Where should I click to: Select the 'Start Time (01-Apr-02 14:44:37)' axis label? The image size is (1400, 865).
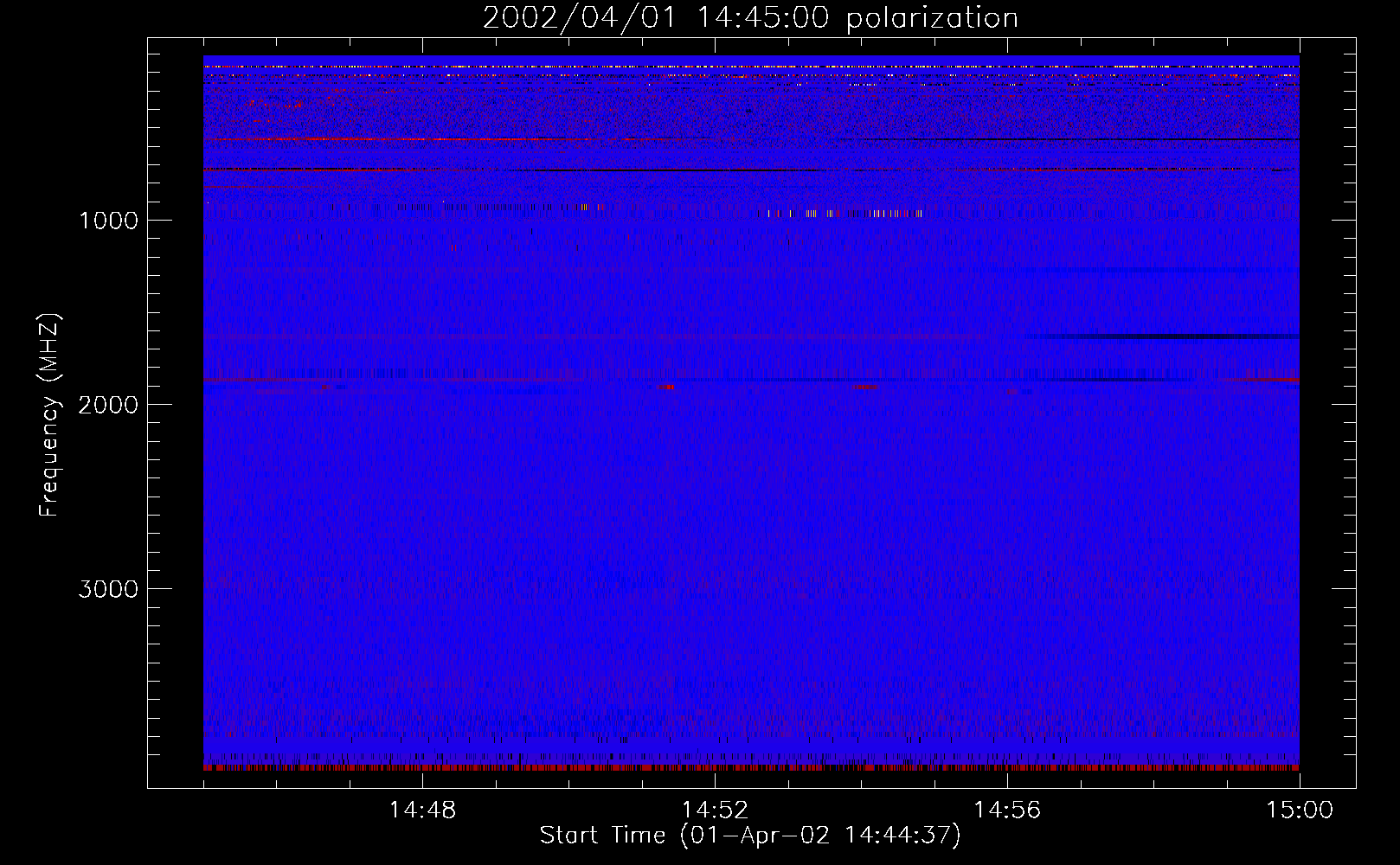click(750, 836)
